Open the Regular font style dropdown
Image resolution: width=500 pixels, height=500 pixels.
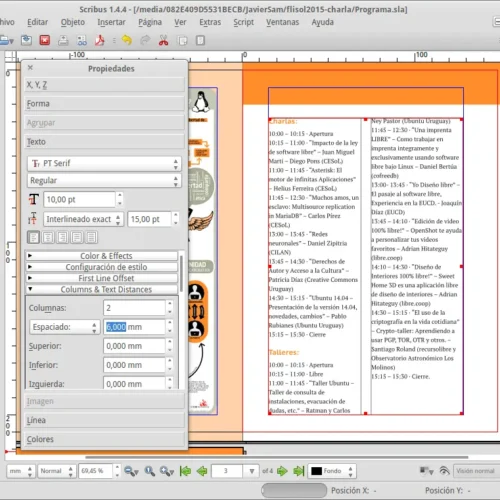tap(104, 180)
